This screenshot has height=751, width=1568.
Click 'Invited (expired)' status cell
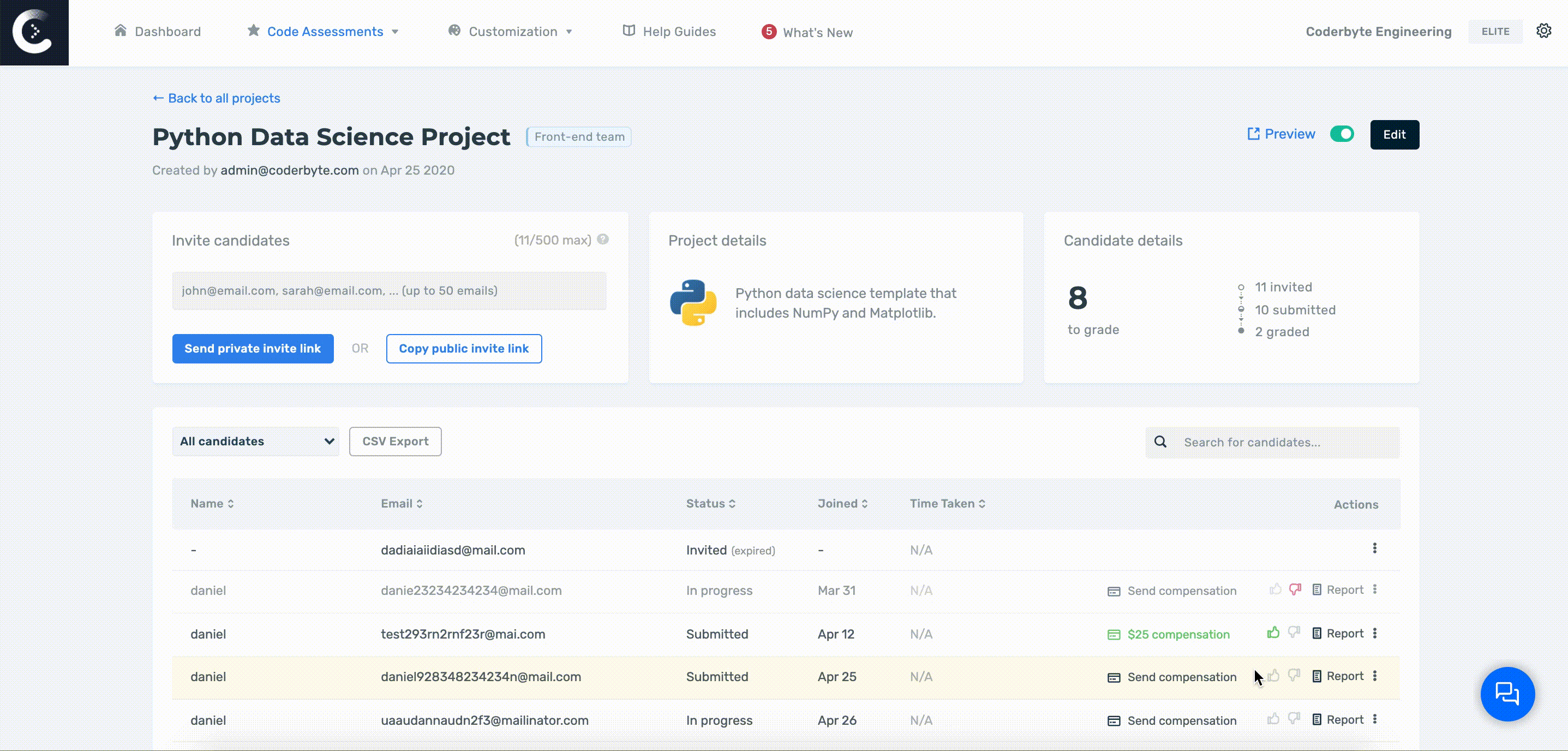click(731, 550)
